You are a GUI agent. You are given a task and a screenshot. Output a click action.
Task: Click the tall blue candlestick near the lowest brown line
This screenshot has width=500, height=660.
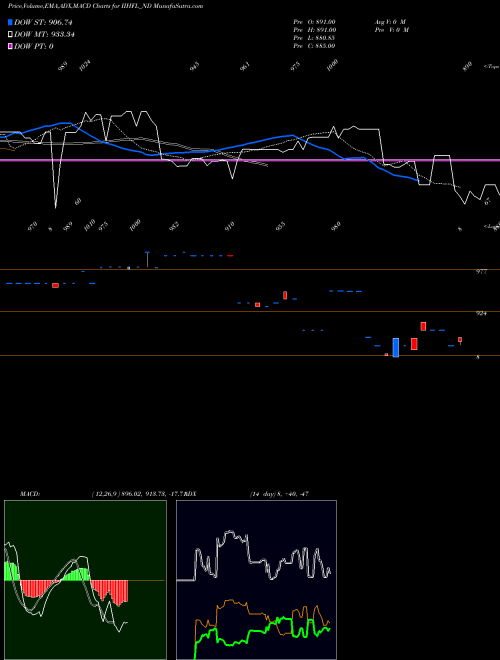click(x=396, y=348)
